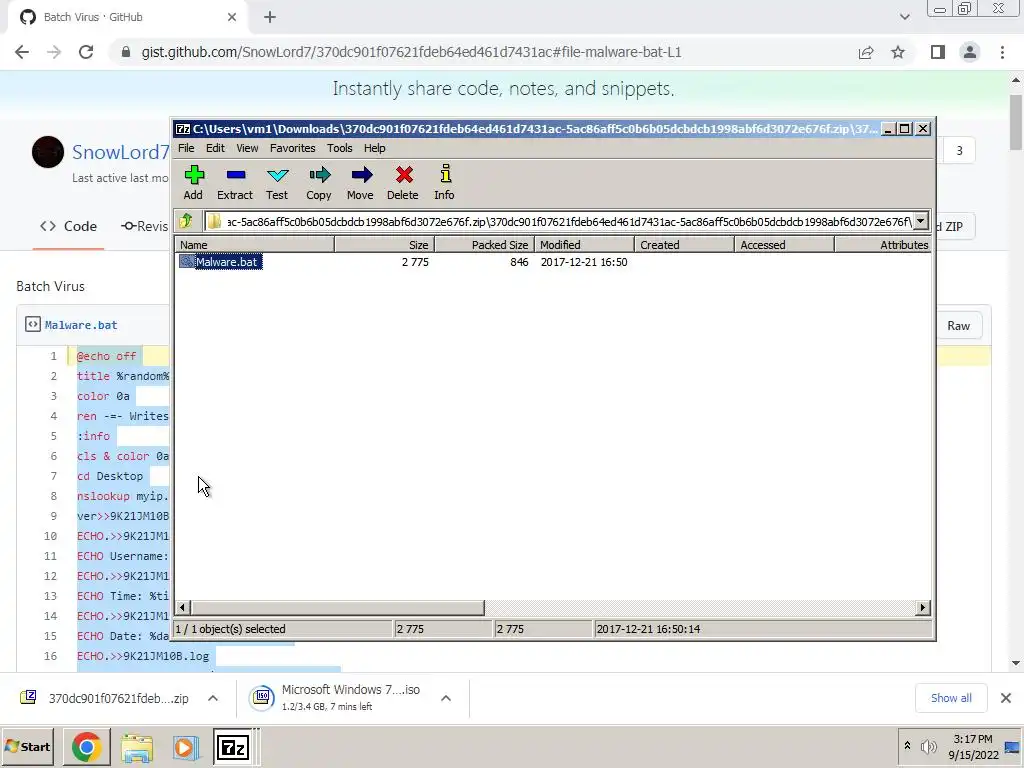Open Windows 7 iso download options chevron
Image resolution: width=1024 pixels, height=768 pixels.
[446, 698]
